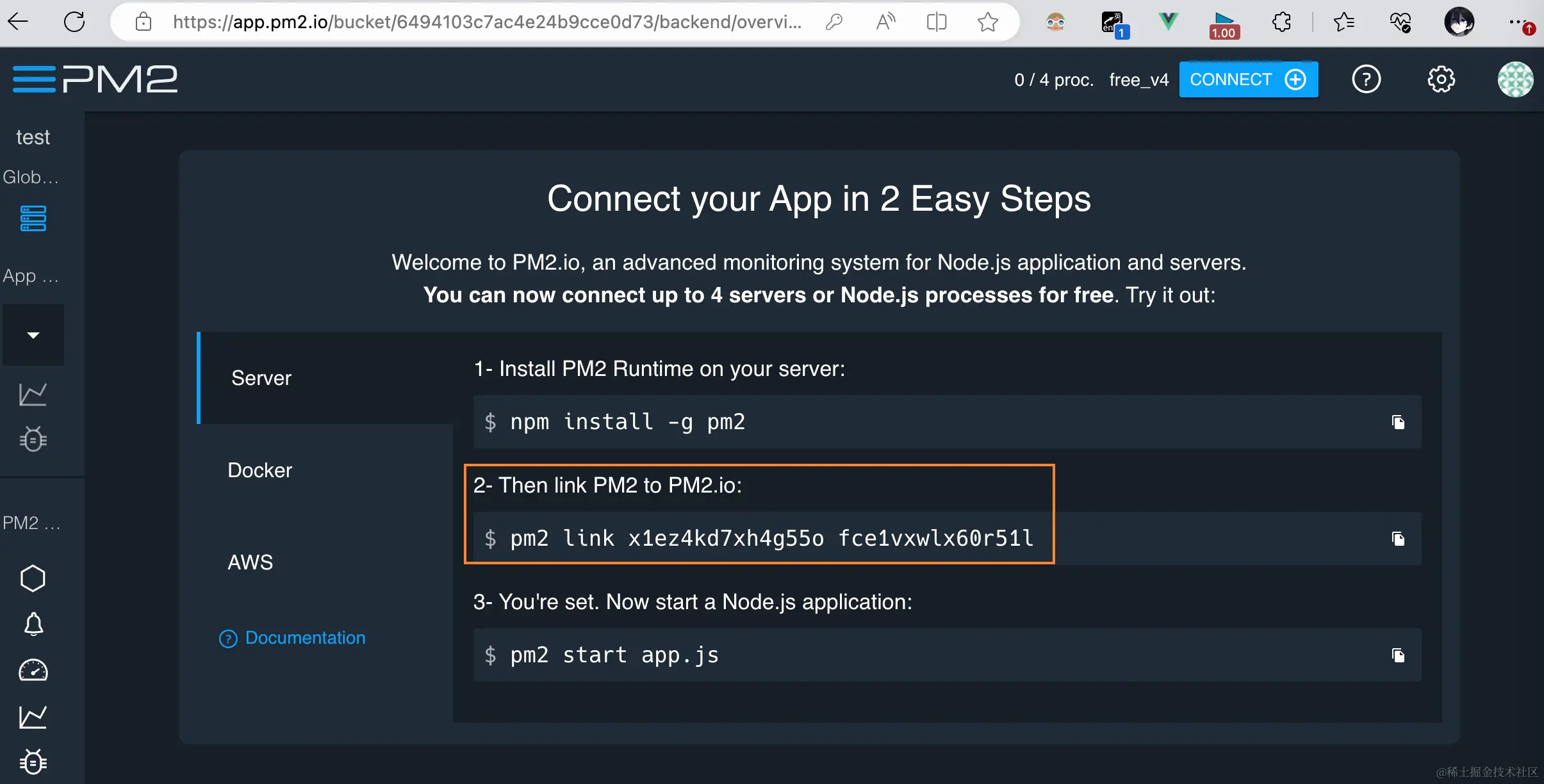Click the Vue devtools extension icon
1544x784 pixels.
1169,22
